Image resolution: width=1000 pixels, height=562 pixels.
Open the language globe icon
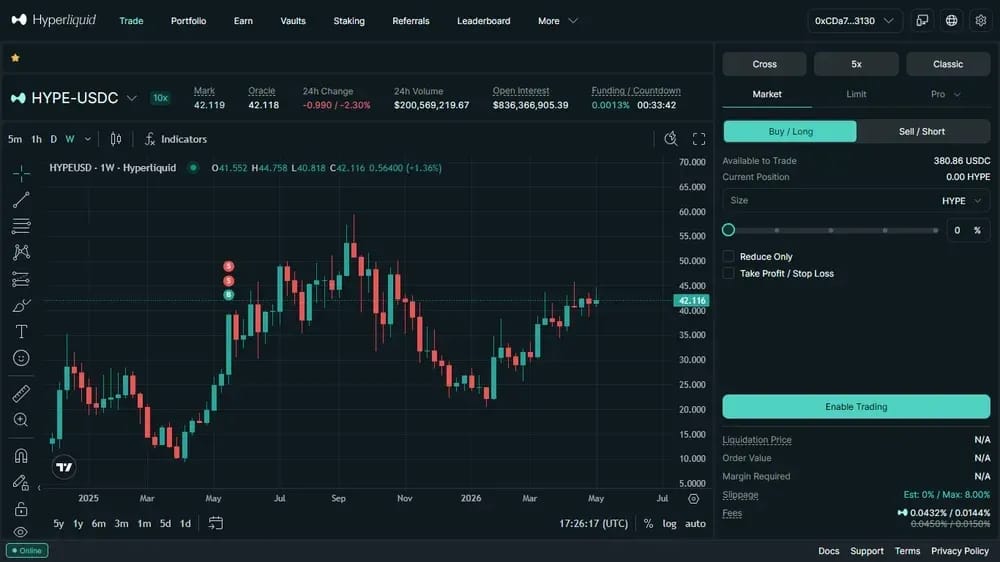(x=952, y=20)
